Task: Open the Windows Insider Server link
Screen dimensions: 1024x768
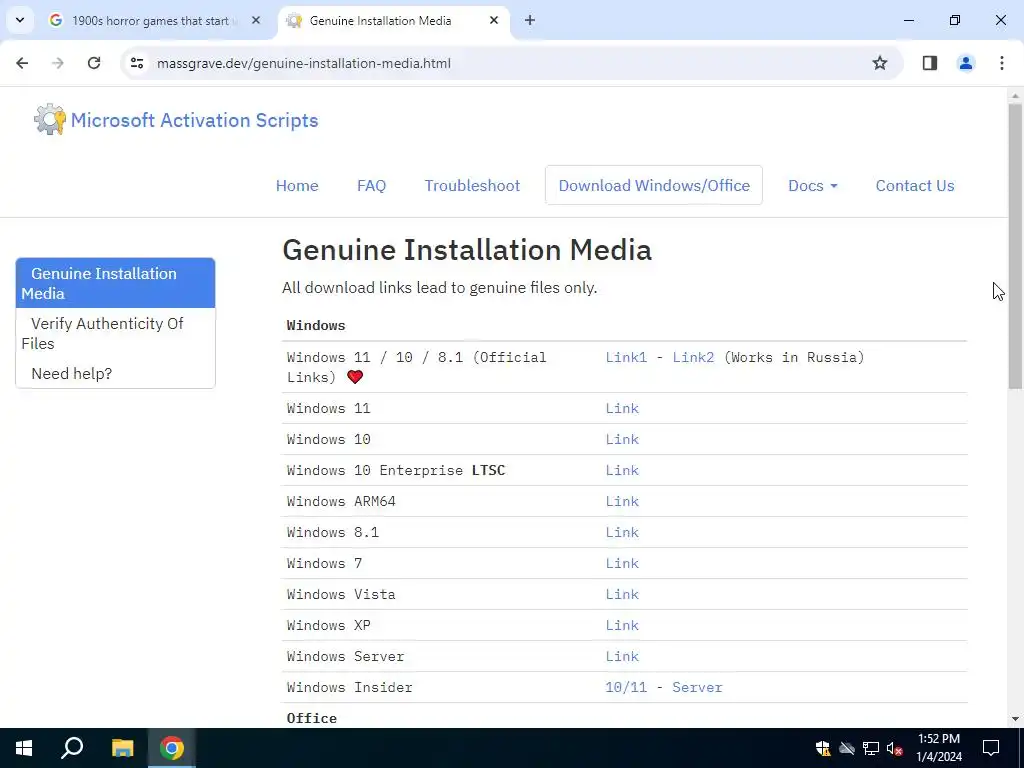Action: (x=697, y=688)
